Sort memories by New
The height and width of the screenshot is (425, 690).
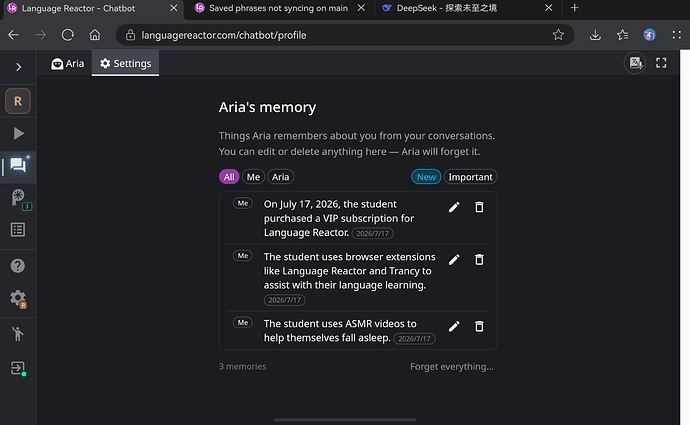(426, 177)
